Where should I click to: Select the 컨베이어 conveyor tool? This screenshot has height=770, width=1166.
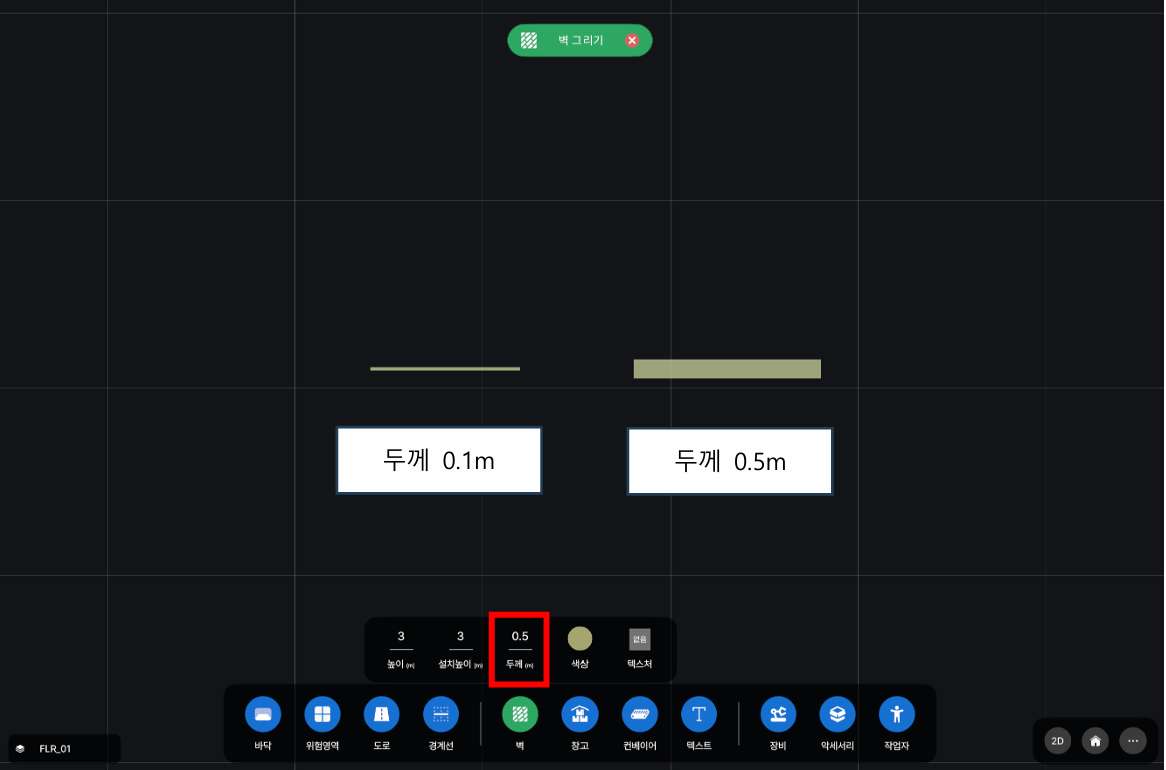[640, 714]
